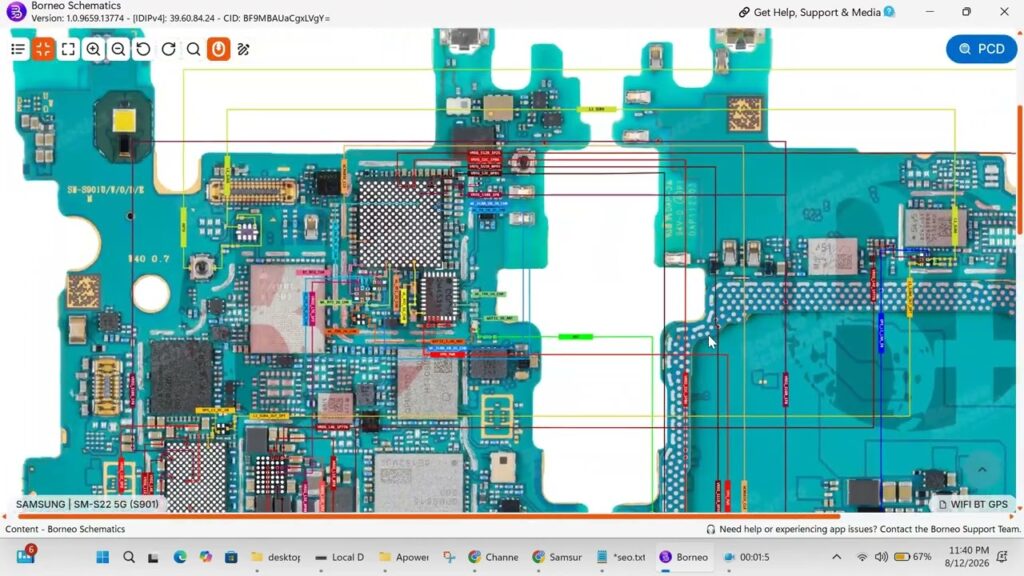Click the yellow component on the board
This screenshot has height=576, width=1024.
(x=123, y=120)
